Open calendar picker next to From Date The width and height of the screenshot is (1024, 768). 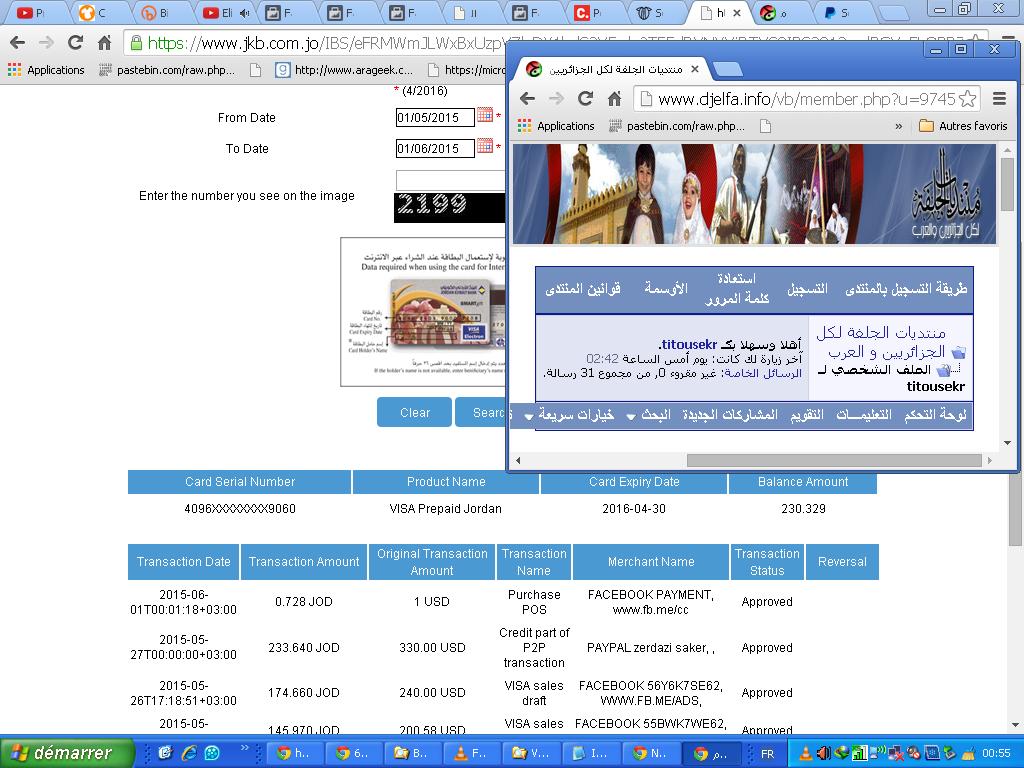pos(485,115)
